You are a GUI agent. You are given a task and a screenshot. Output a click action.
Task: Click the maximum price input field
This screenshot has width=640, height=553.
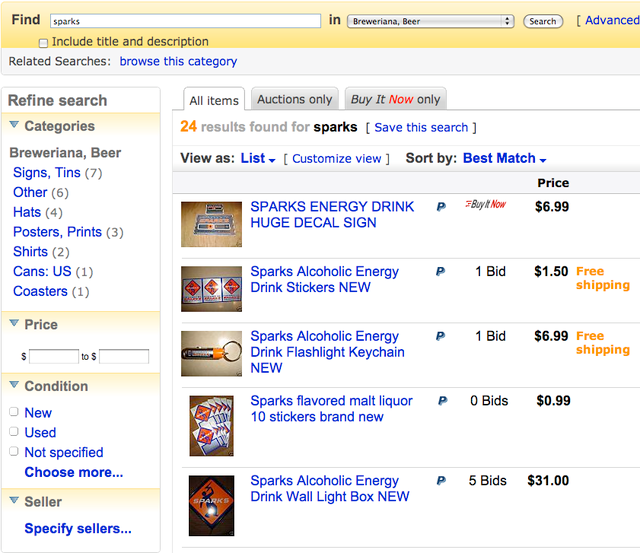click(124, 357)
